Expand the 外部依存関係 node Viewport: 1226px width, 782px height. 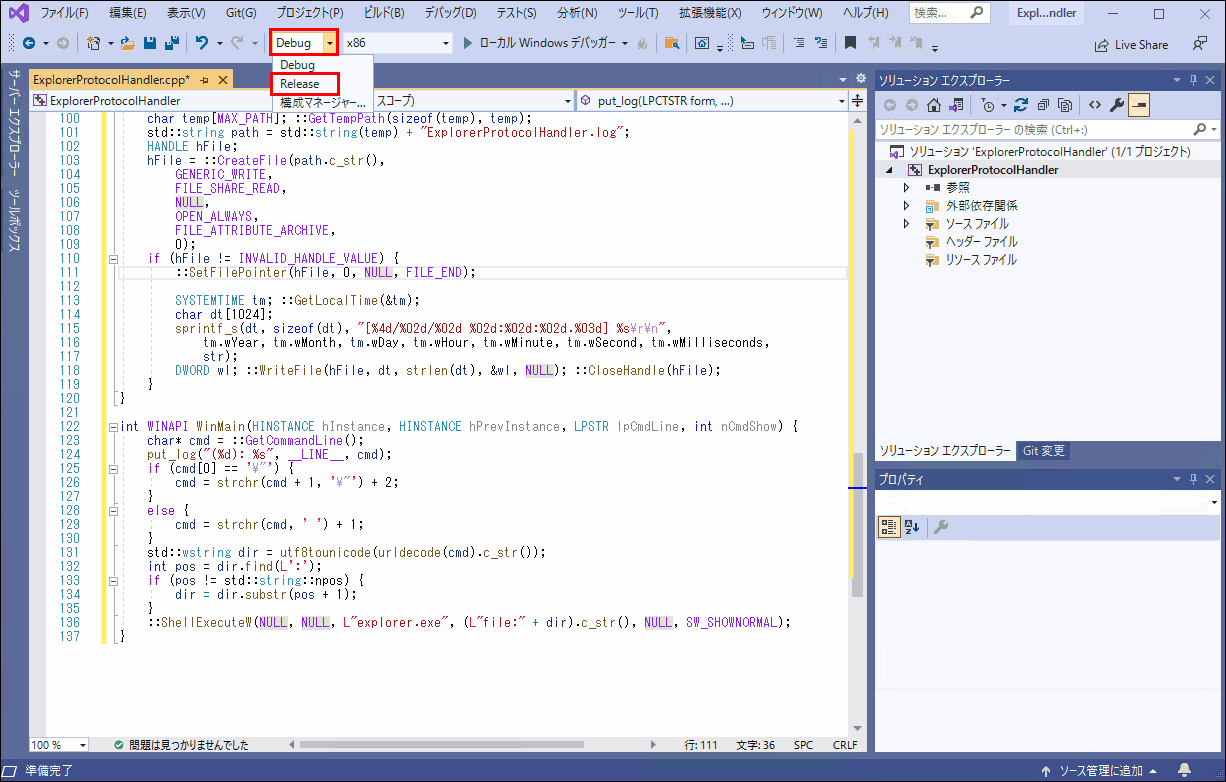[x=906, y=206]
